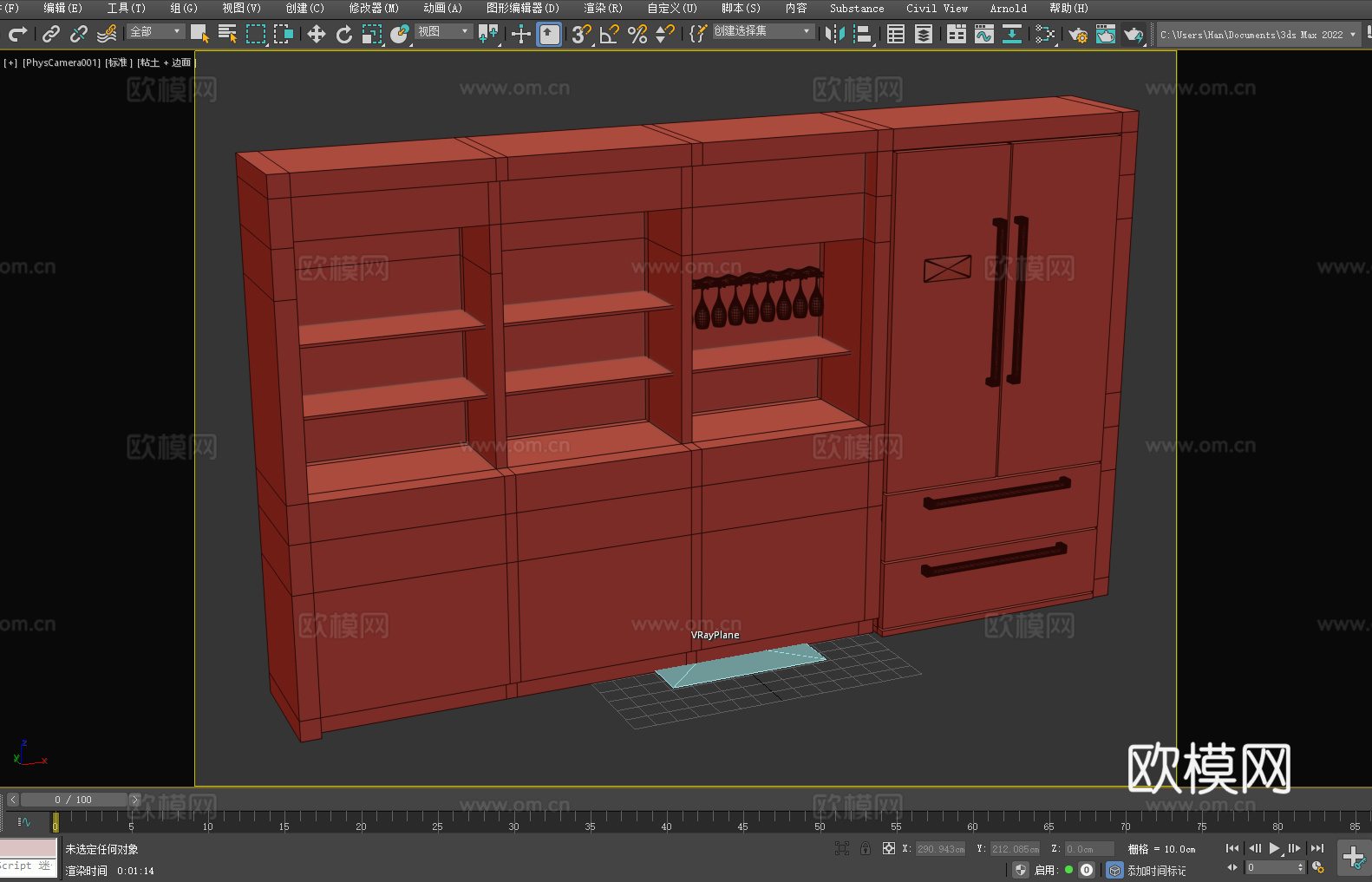
Task: Open the 视图 reference coordinate dropdown
Action: coord(443,31)
